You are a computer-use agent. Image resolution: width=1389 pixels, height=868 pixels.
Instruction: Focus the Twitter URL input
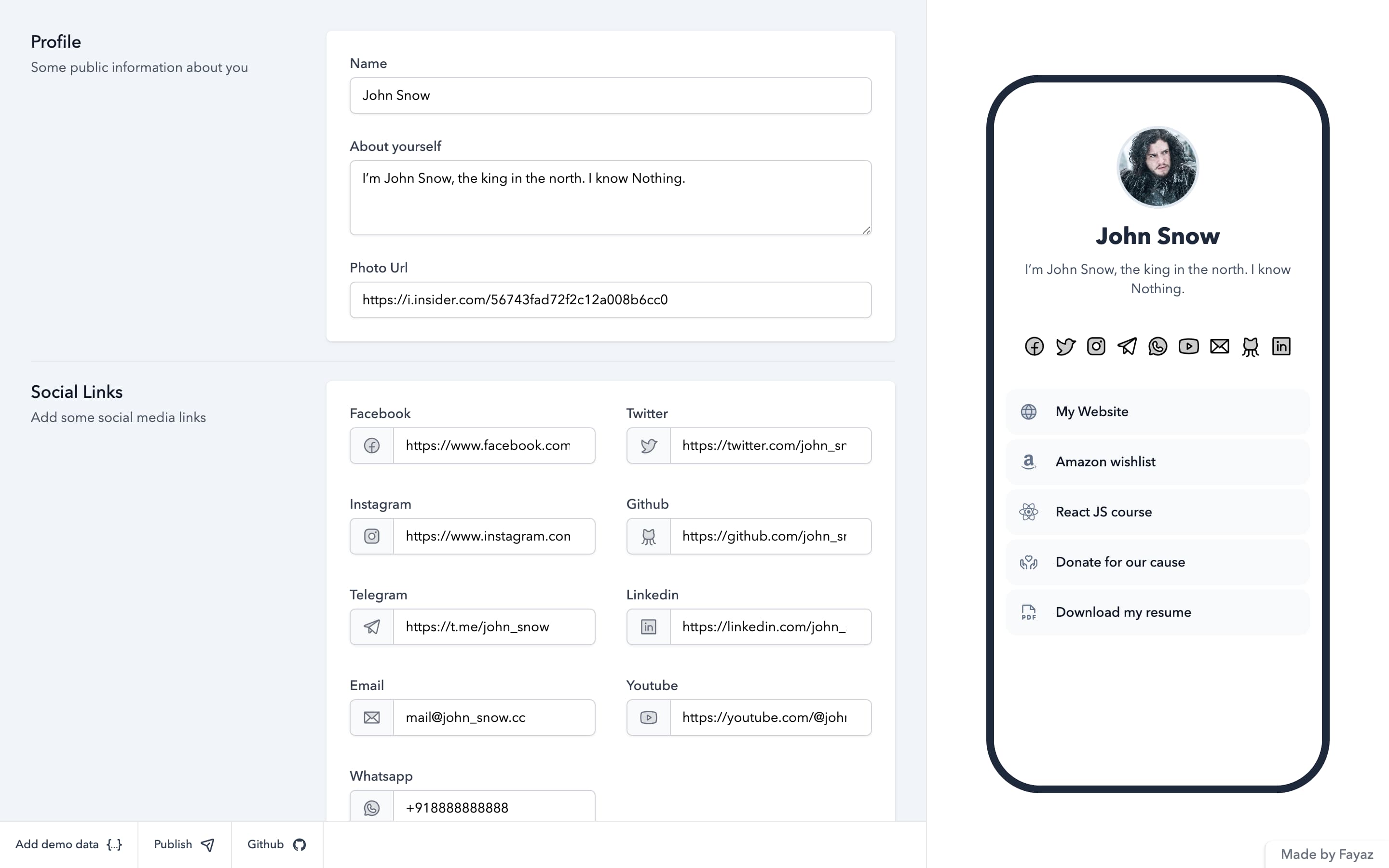point(771,446)
